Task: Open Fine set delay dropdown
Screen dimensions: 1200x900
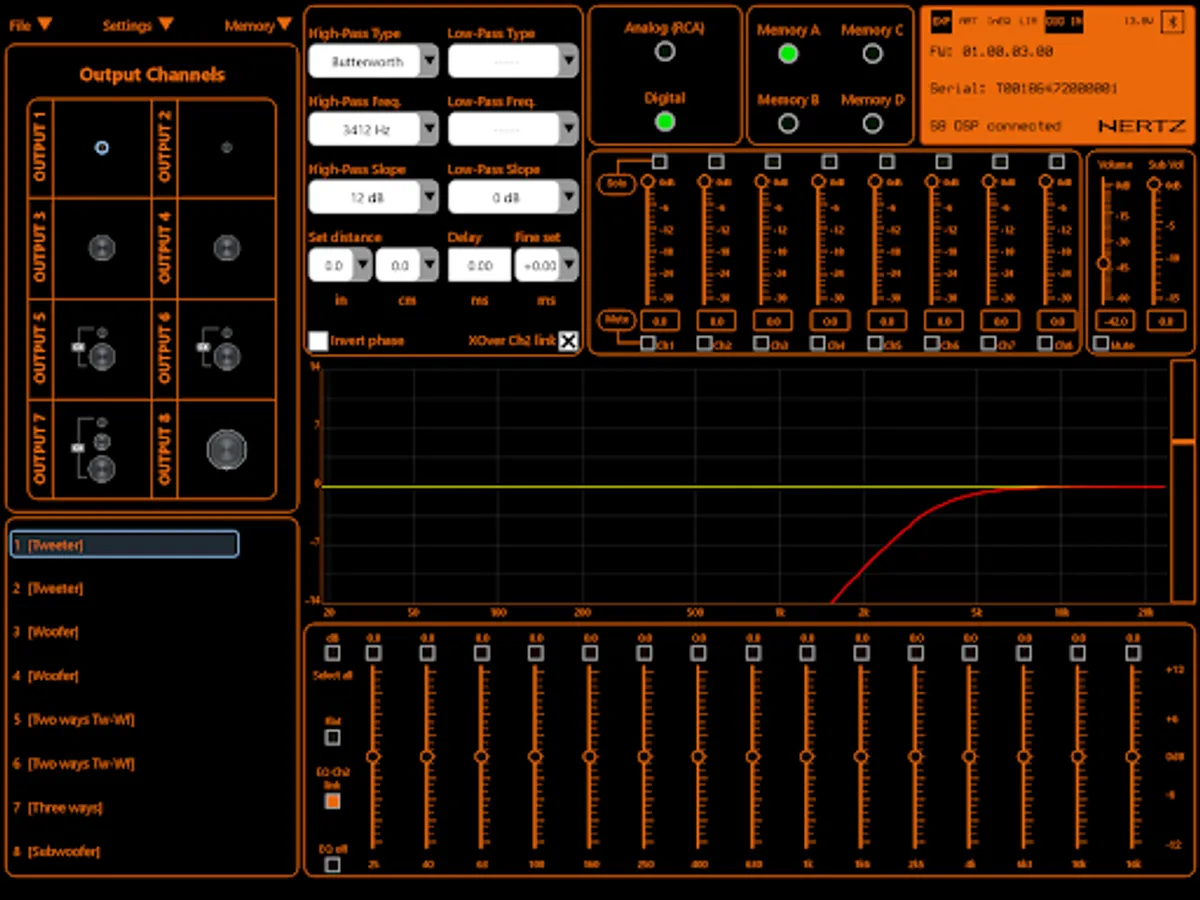Action: [x=569, y=265]
